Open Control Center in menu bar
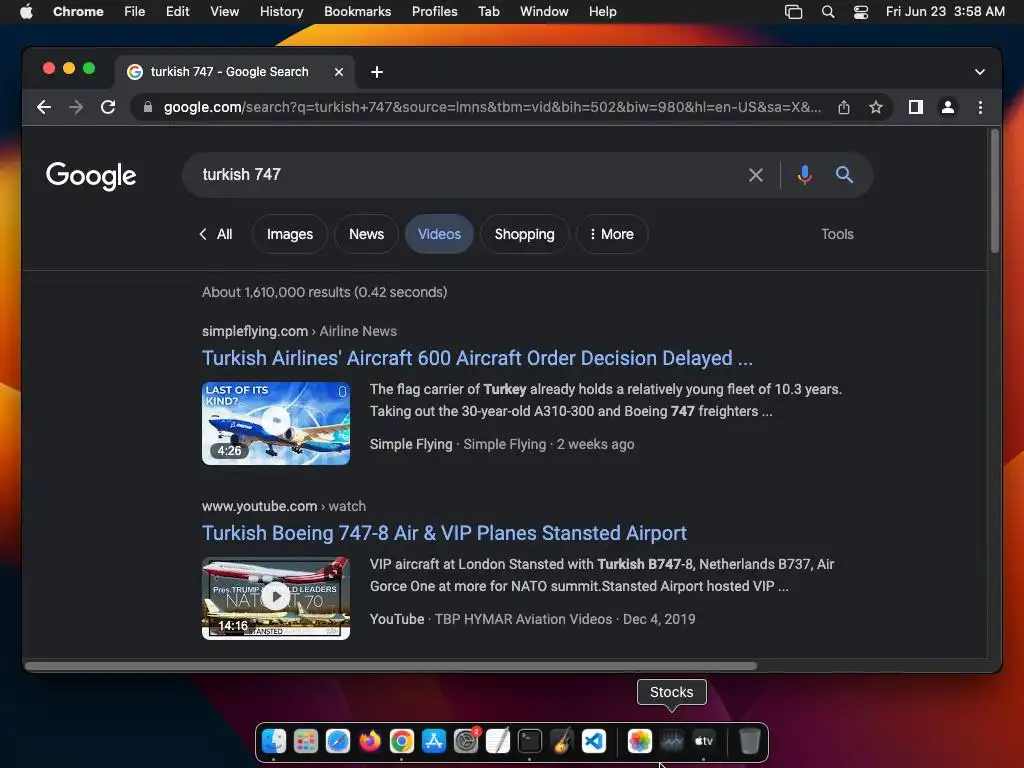Screen dimensions: 1024x768 (861, 11)
